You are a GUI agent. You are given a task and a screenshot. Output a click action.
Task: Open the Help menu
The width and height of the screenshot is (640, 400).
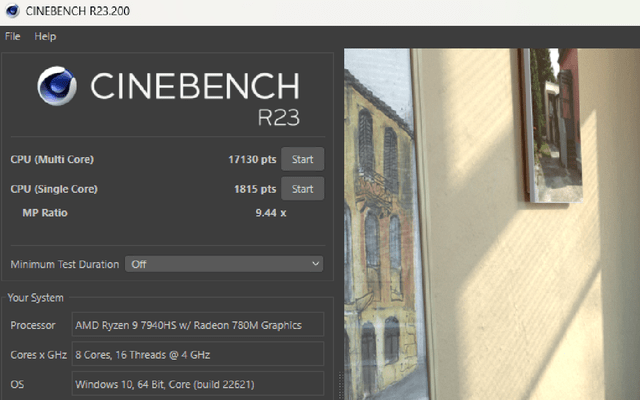coord(45,36)
